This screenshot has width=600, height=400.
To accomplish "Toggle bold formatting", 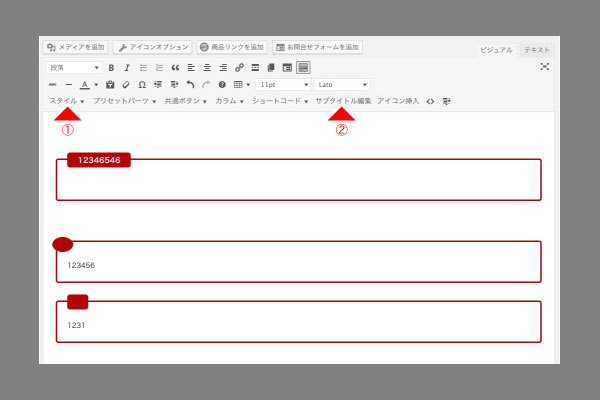I will (111, 68).
